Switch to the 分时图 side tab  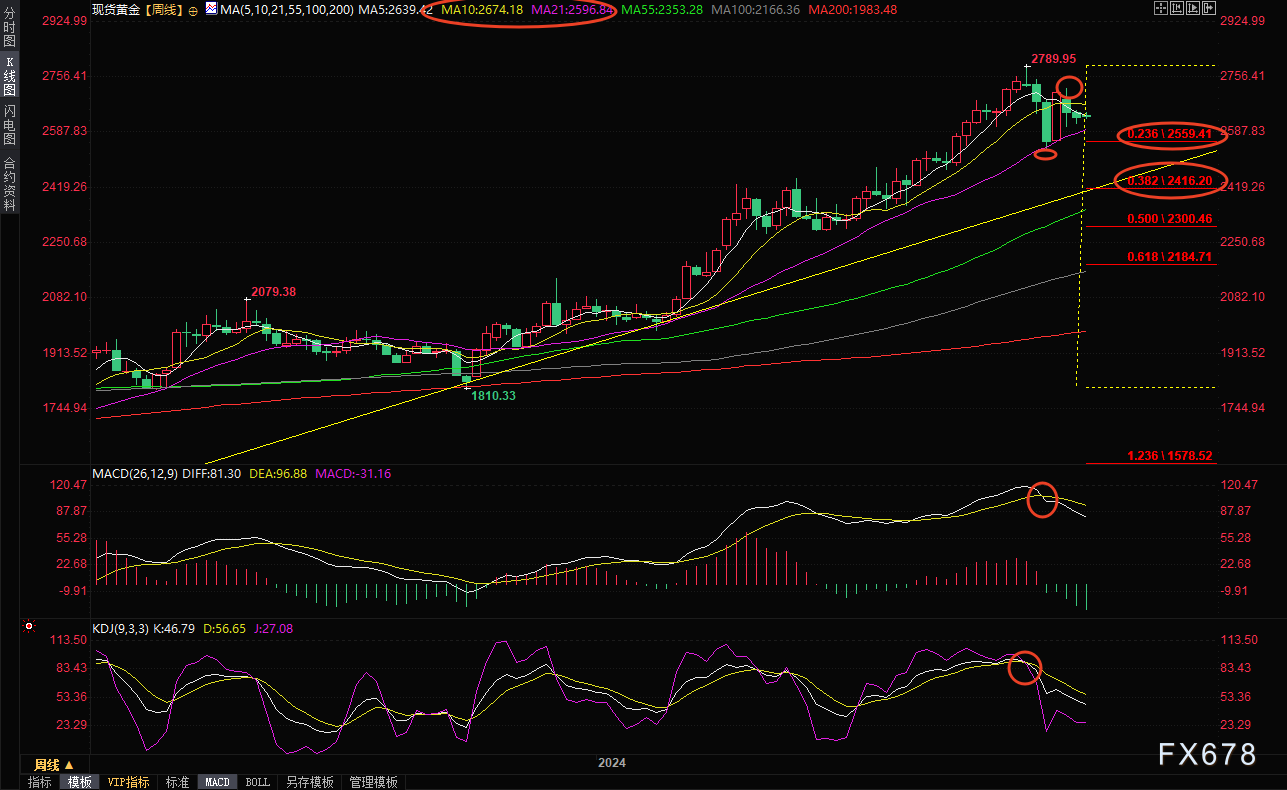pos(9,29)
